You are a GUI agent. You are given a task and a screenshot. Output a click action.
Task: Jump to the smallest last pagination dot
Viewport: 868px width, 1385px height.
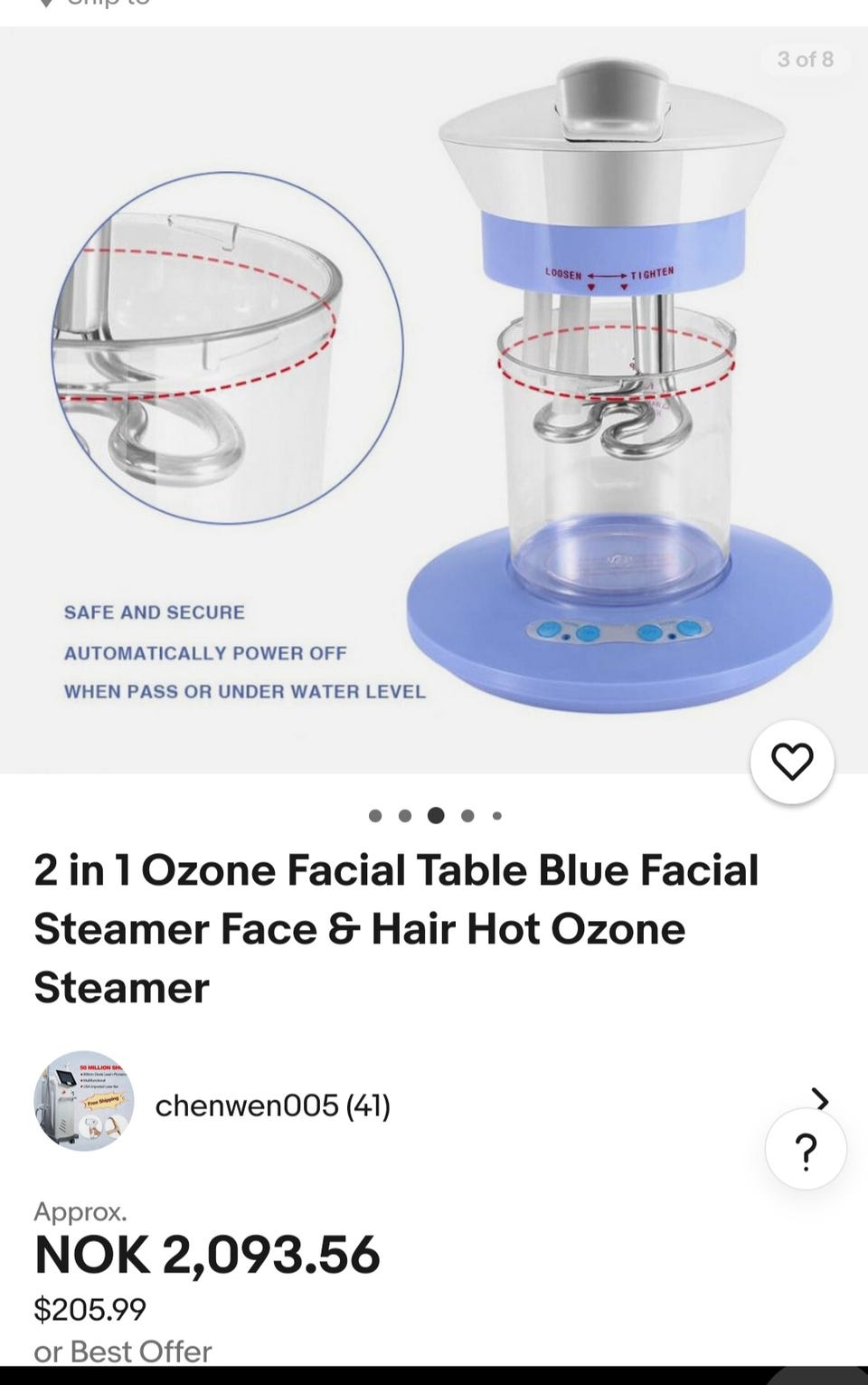497,816
